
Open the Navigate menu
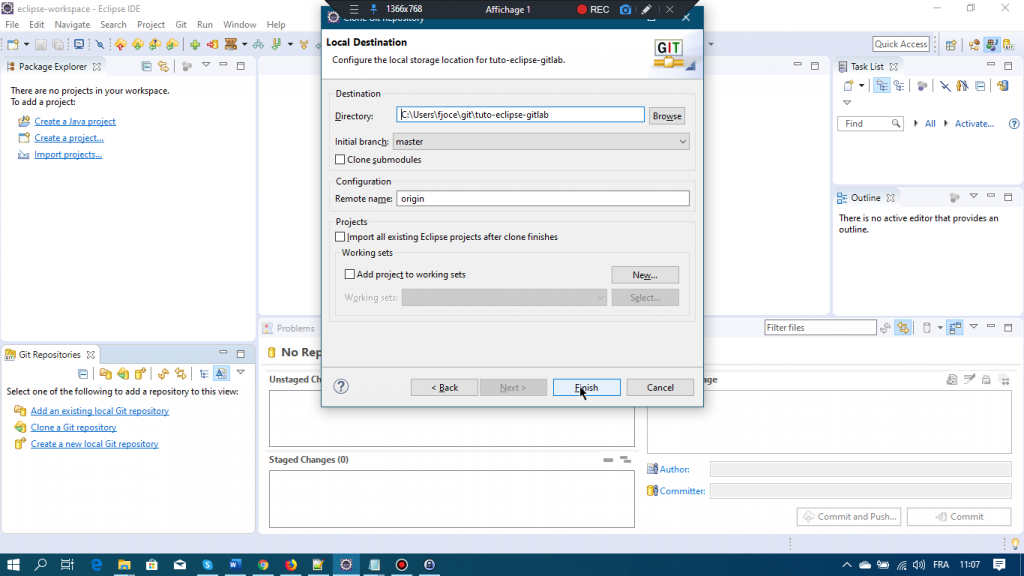click(72, 25)
